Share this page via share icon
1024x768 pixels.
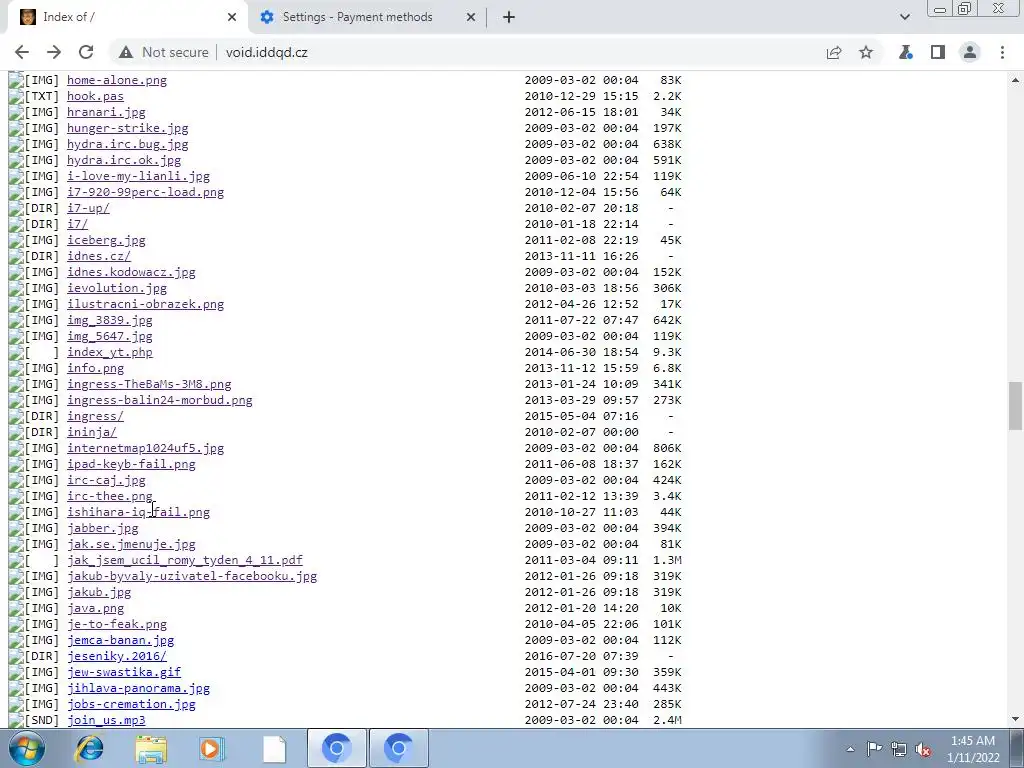[x=834, y=52]
